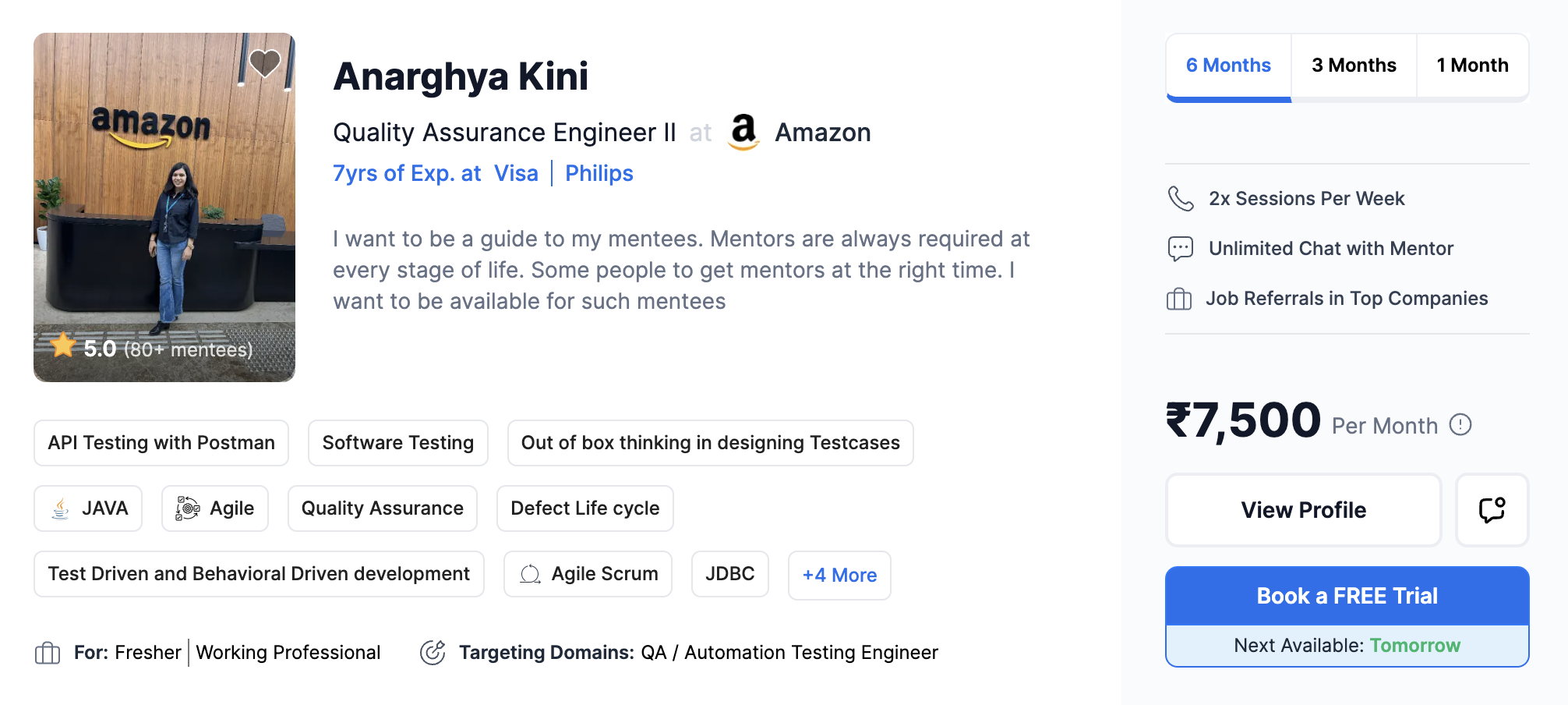
Task: Click the Agile Scrum cycle icon
Action: [530, 574]
